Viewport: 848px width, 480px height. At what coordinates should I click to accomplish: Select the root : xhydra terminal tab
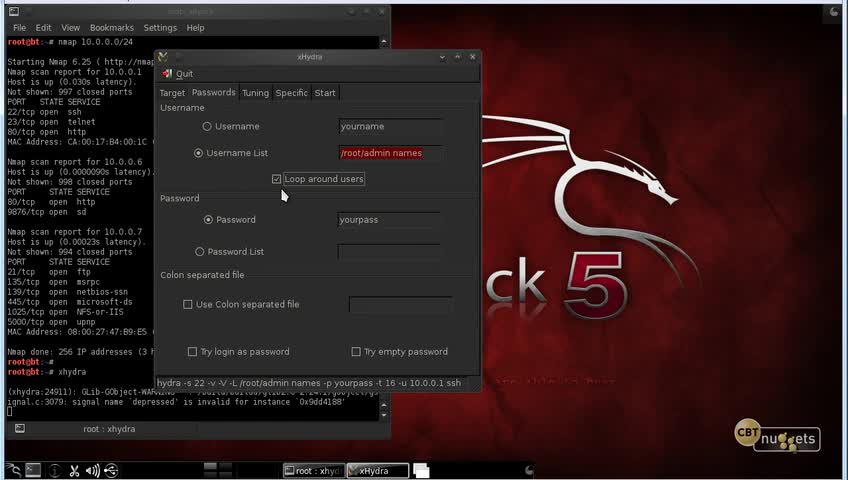tap(109, 429)
